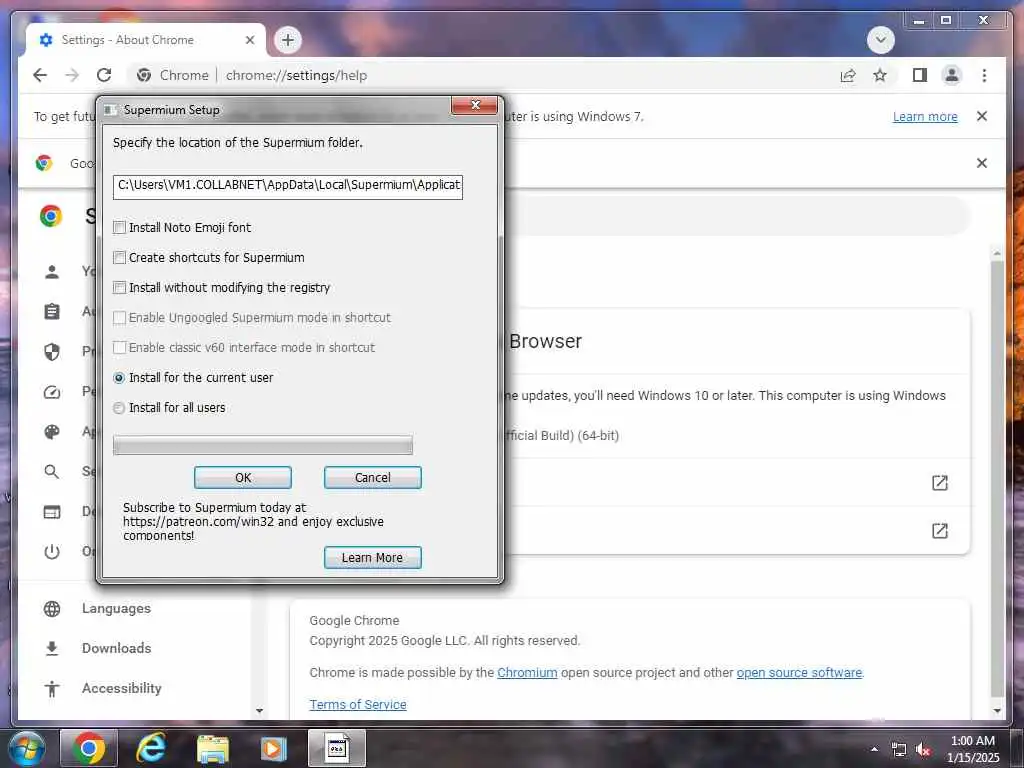Reload the Chrome settings page
Viewport: 1024px width, 768px height.
[104, 75]
